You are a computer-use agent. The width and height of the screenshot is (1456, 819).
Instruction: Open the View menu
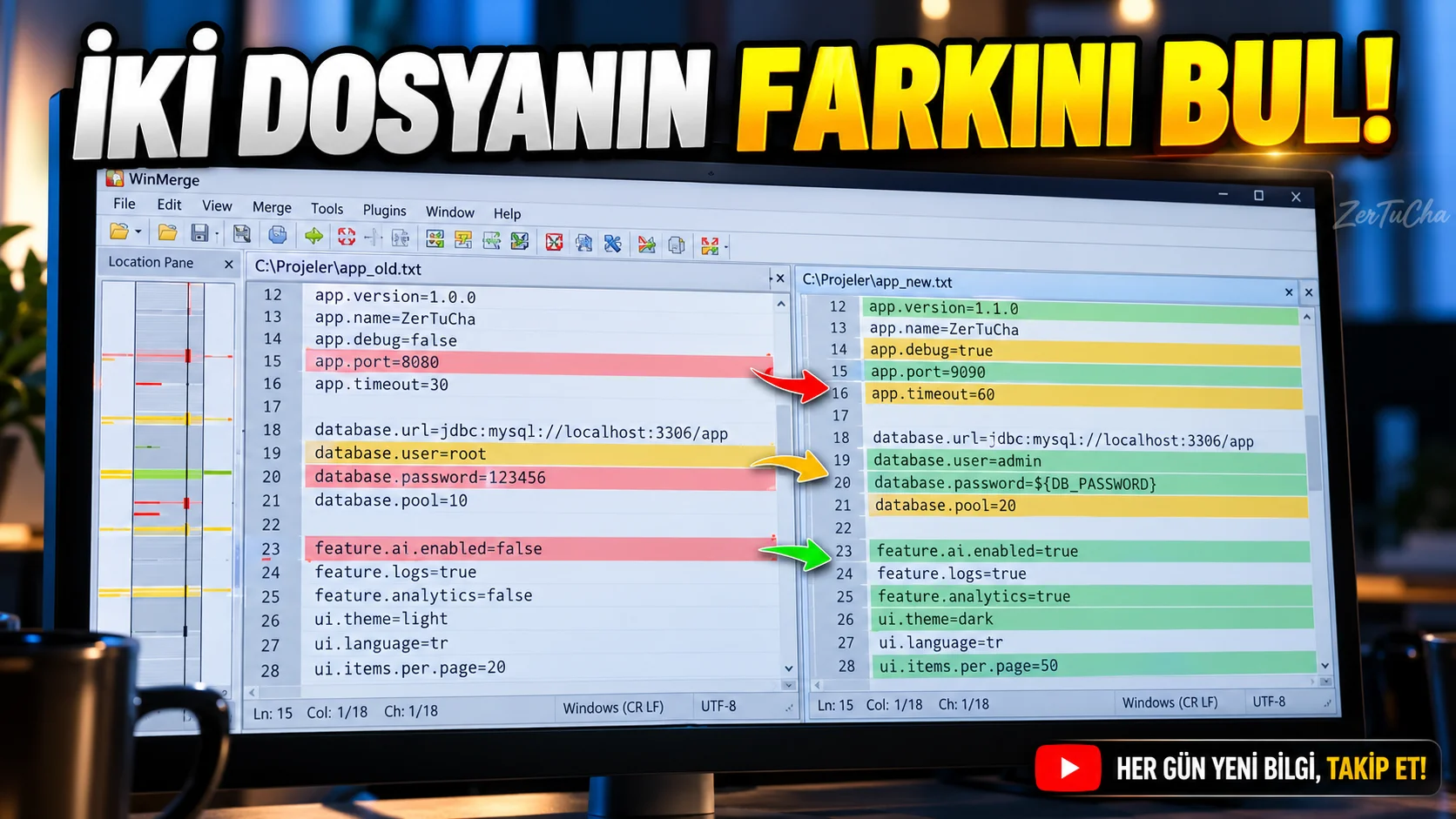(217, 206)
